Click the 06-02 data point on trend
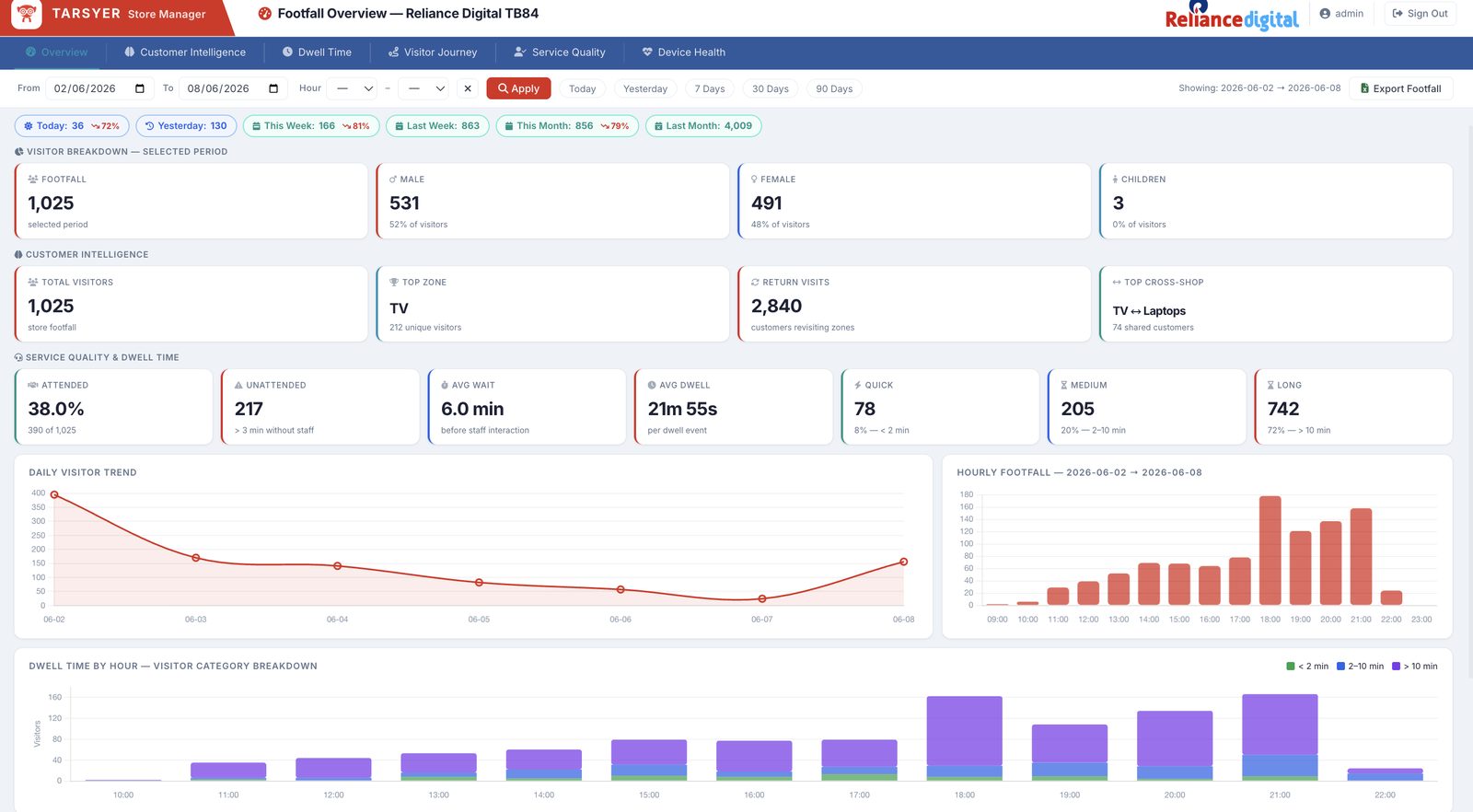Viewport: 1473px width, 812px height. (x=54, y=495)
